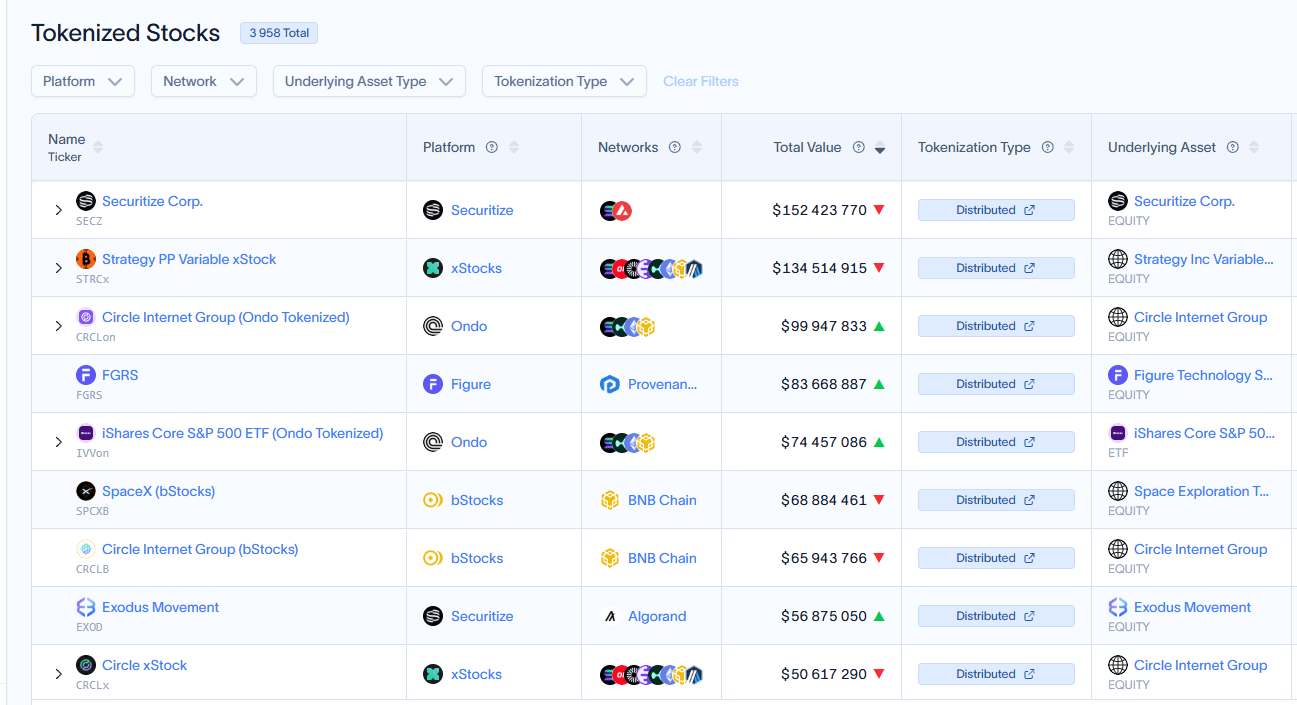Toggle the Total Value column sort arrows

[x=880, y=147]
